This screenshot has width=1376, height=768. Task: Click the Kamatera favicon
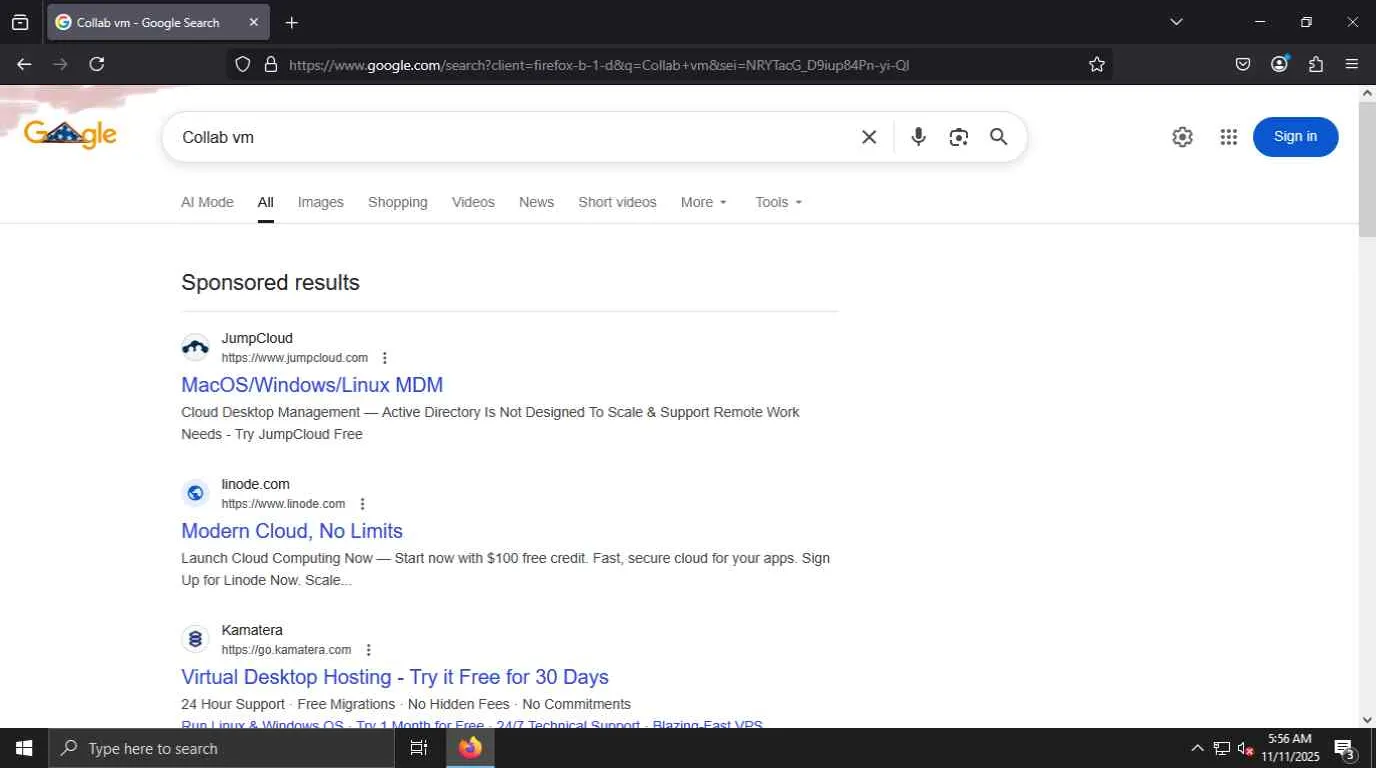click(x=195, y=639)
